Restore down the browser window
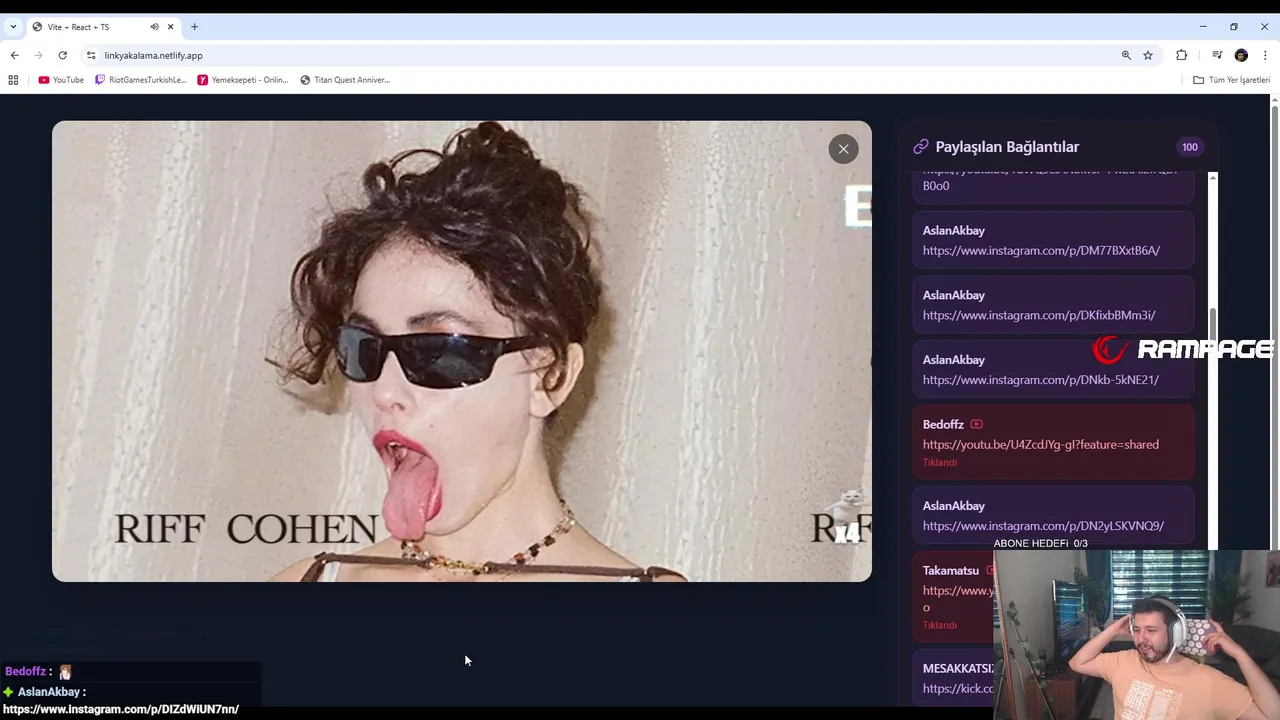Screen dimensions: 1280x720 pos(1234,27)
